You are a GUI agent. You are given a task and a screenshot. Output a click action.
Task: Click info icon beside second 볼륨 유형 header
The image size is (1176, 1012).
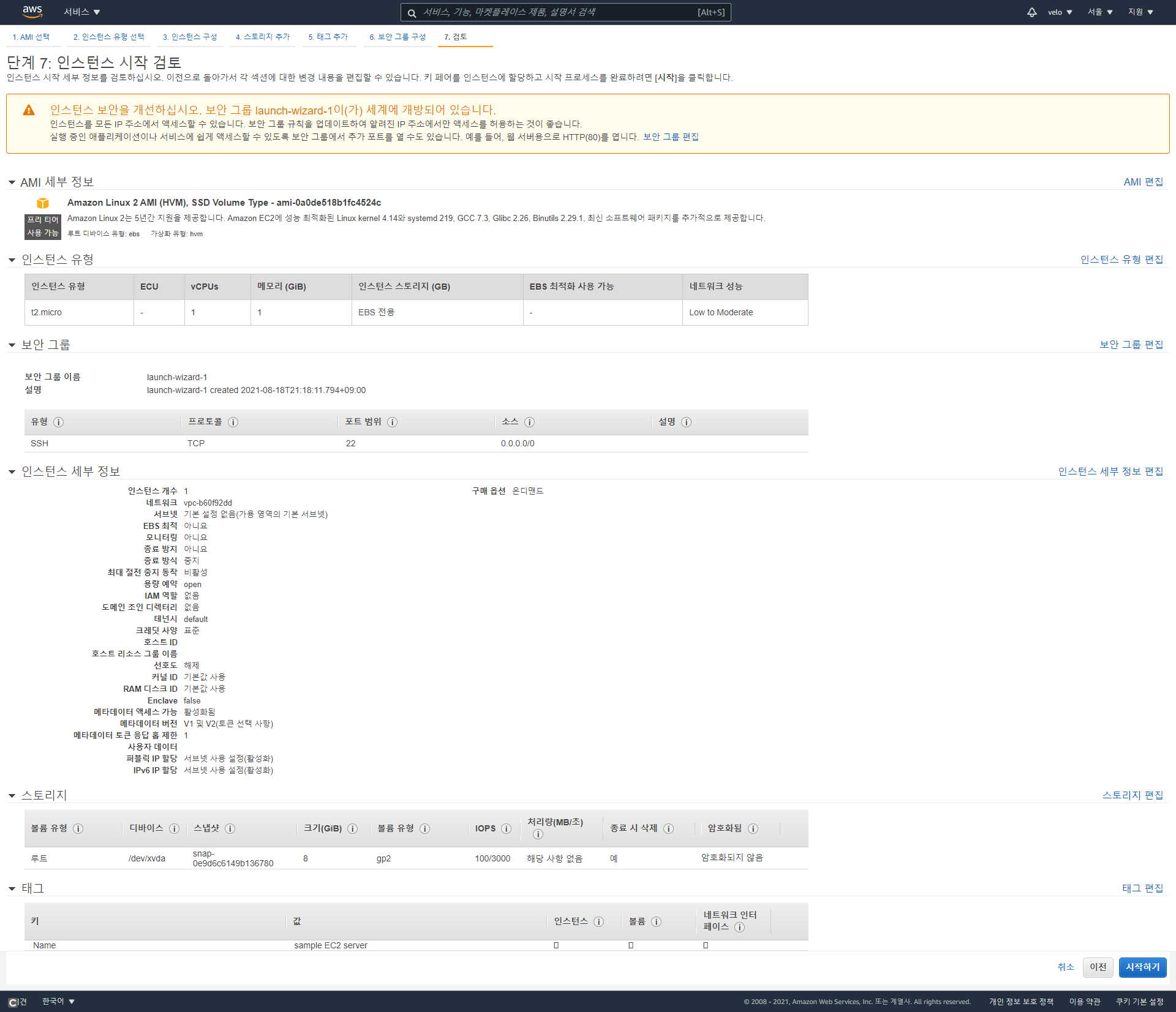coord(424,828)
